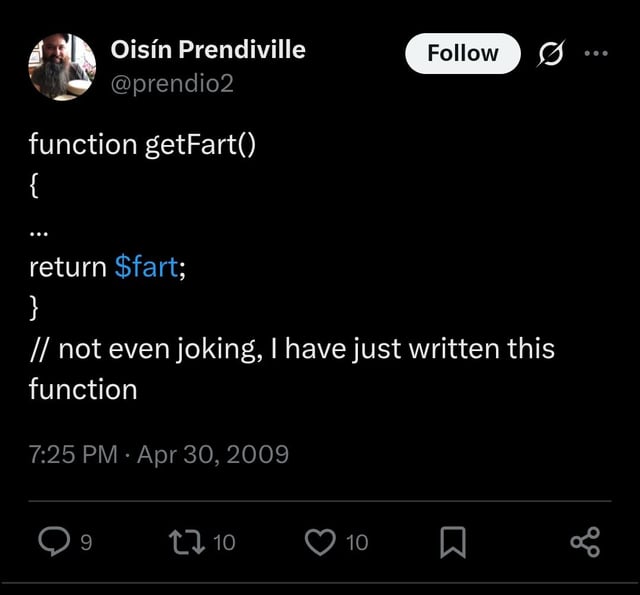Click the Apr 30, 2009 date
This screenshot has width=640, height=595.
[x=213, y=455]
